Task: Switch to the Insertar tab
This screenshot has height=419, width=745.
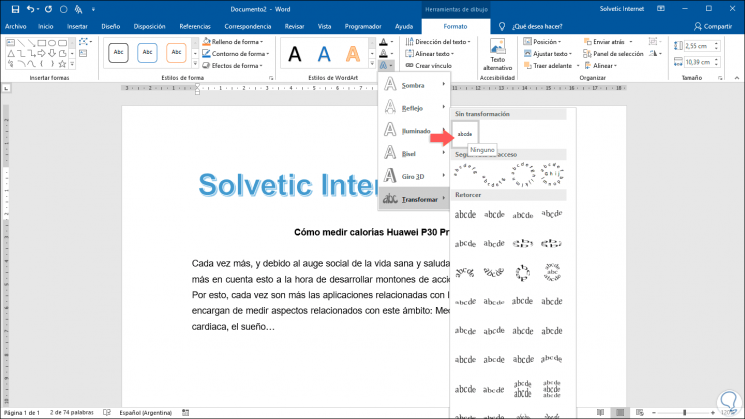Action: [x=77, y=27]
